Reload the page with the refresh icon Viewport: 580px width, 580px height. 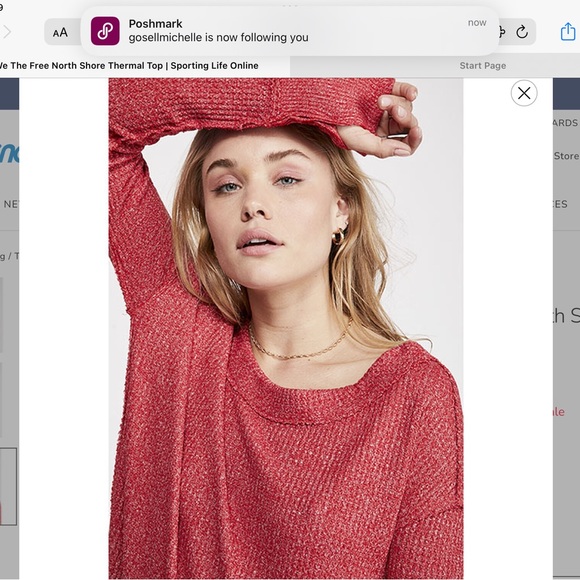[x=522, y=32]
